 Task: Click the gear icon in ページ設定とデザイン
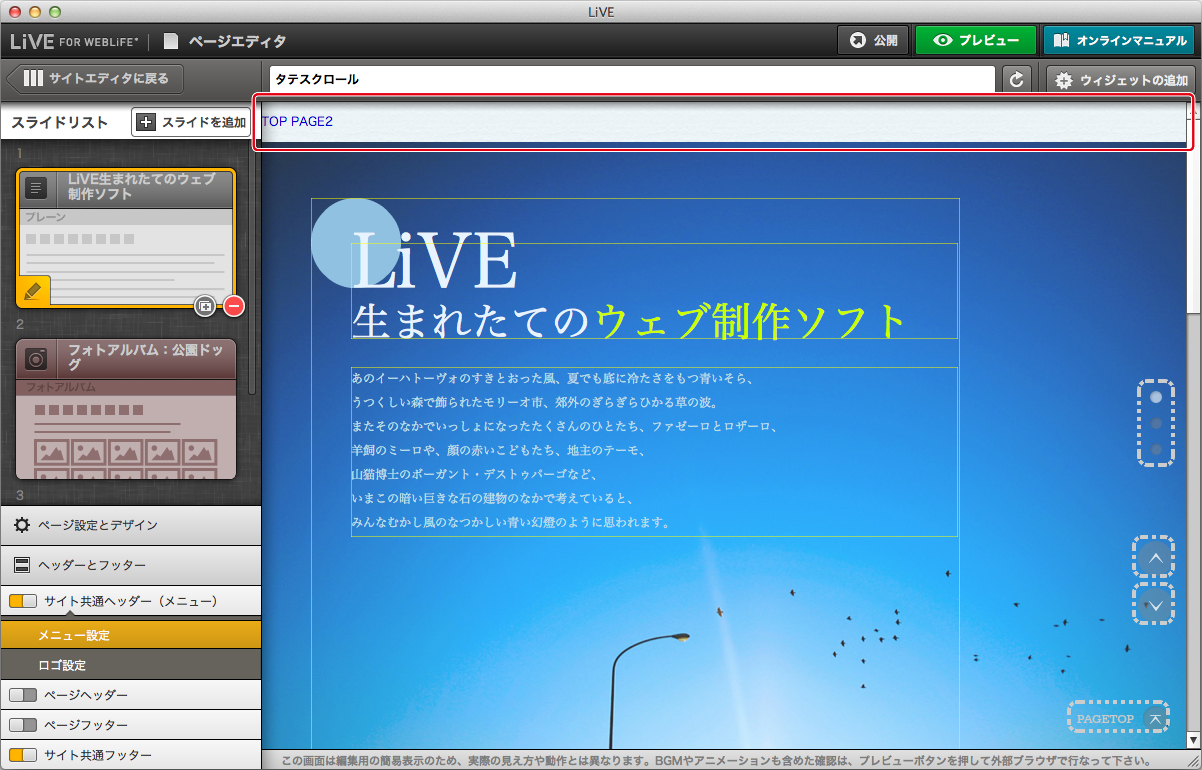click(21, 525)
